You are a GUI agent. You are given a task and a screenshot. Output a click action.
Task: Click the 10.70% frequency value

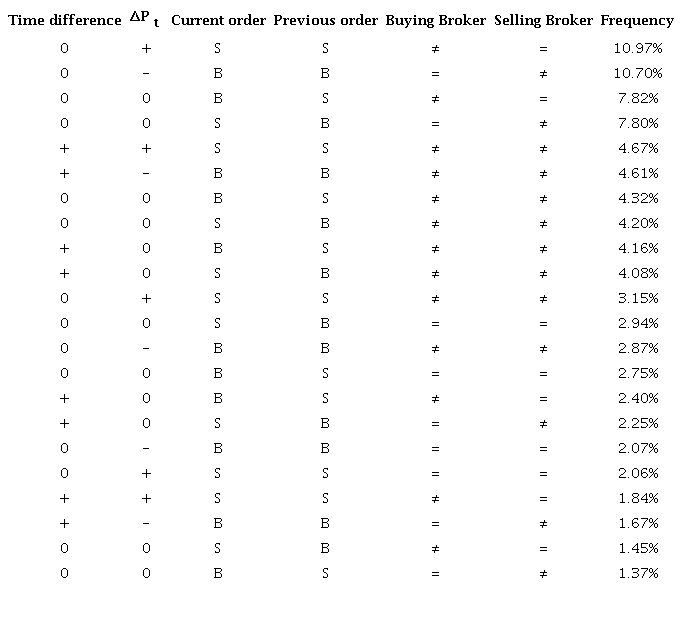coord(637,73)
